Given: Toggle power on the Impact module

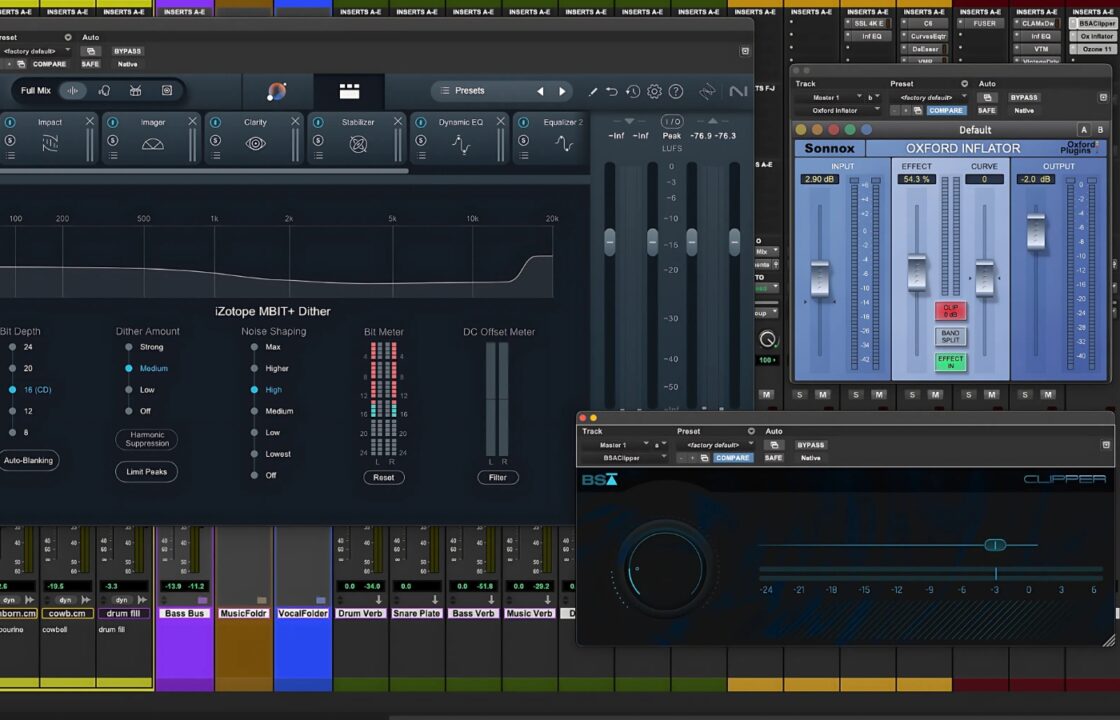Looking at the screenshot, I should pyautogui.click(x=10, y=122).
